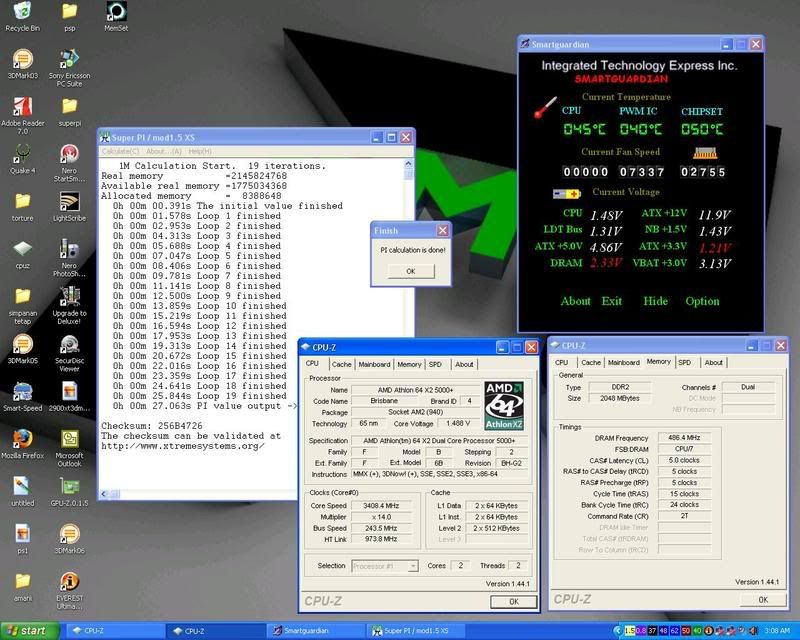
Task: Open the MemSet desktop icon
Action: tap(116, 13)
